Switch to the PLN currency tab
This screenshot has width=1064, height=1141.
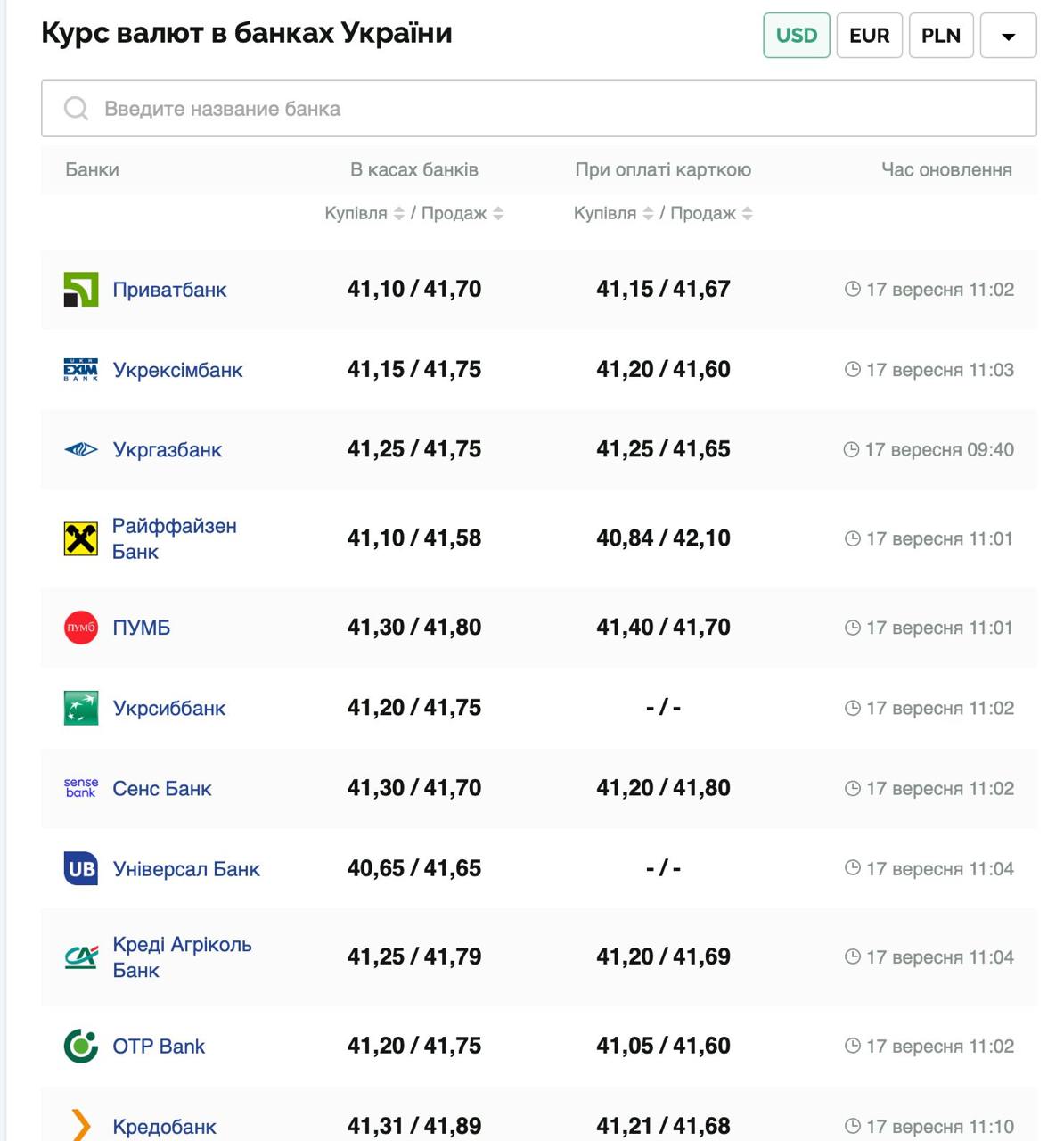pos(940,36)
